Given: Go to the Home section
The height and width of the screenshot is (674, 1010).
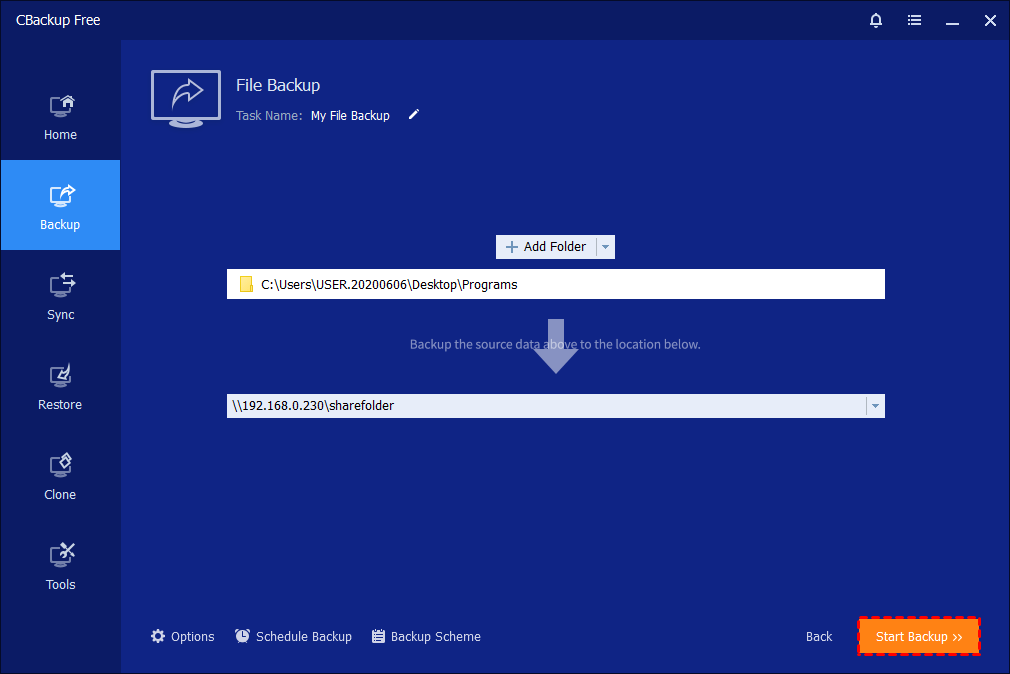Looking at the screenshot, I should pyautogui.click(x=60, y=116).
